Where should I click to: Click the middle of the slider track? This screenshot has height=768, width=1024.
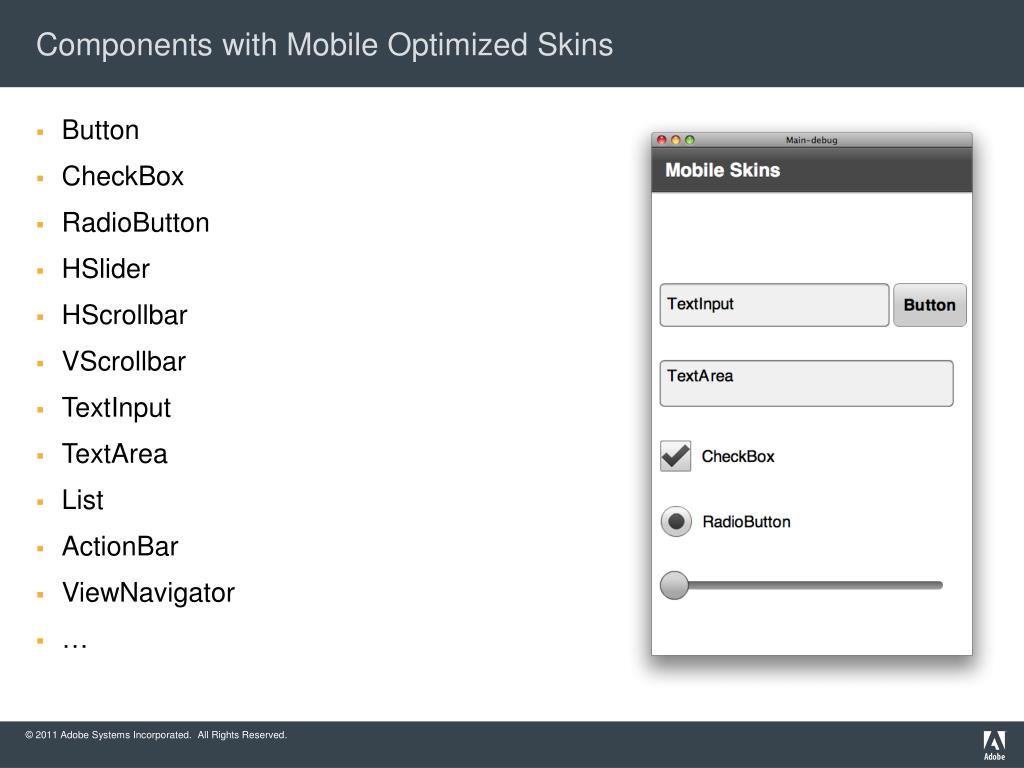[810, 585]
